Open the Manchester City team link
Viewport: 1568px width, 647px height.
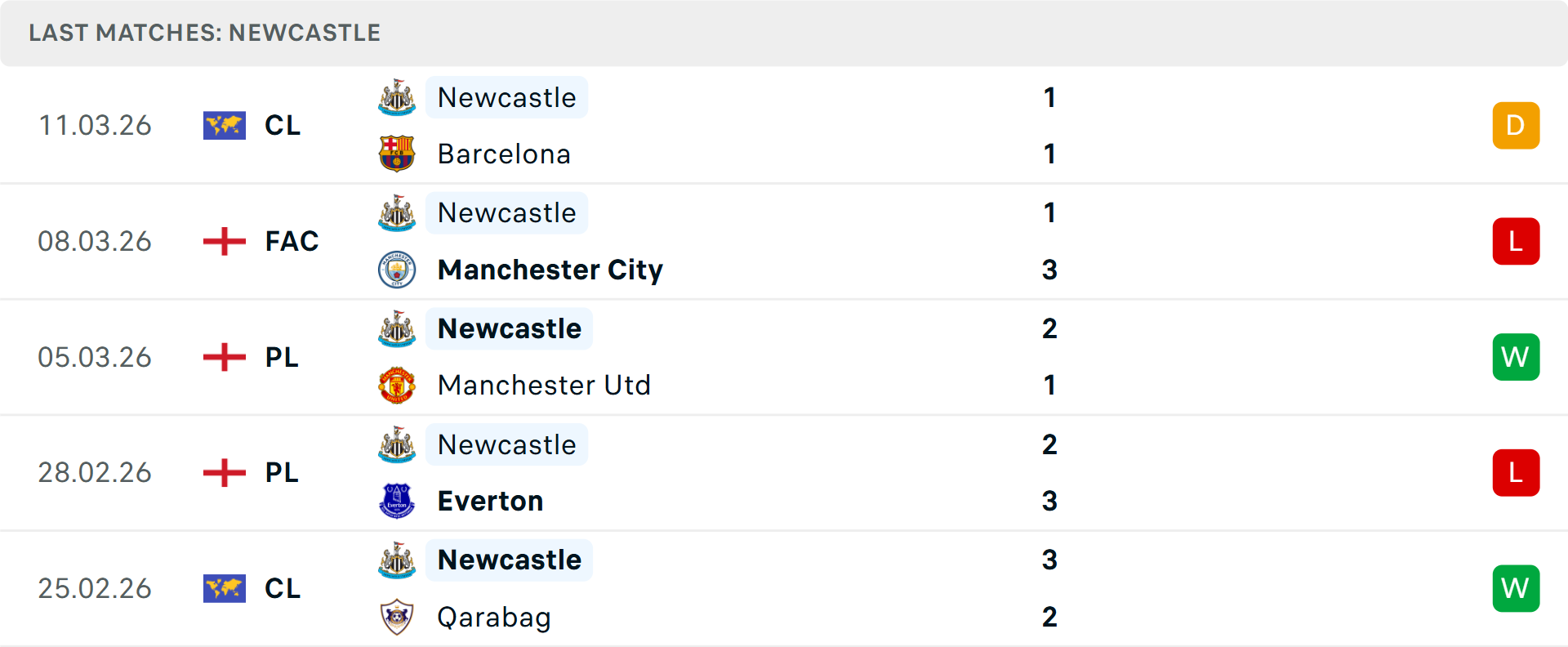pyautogui.click(x=550, y=270)
